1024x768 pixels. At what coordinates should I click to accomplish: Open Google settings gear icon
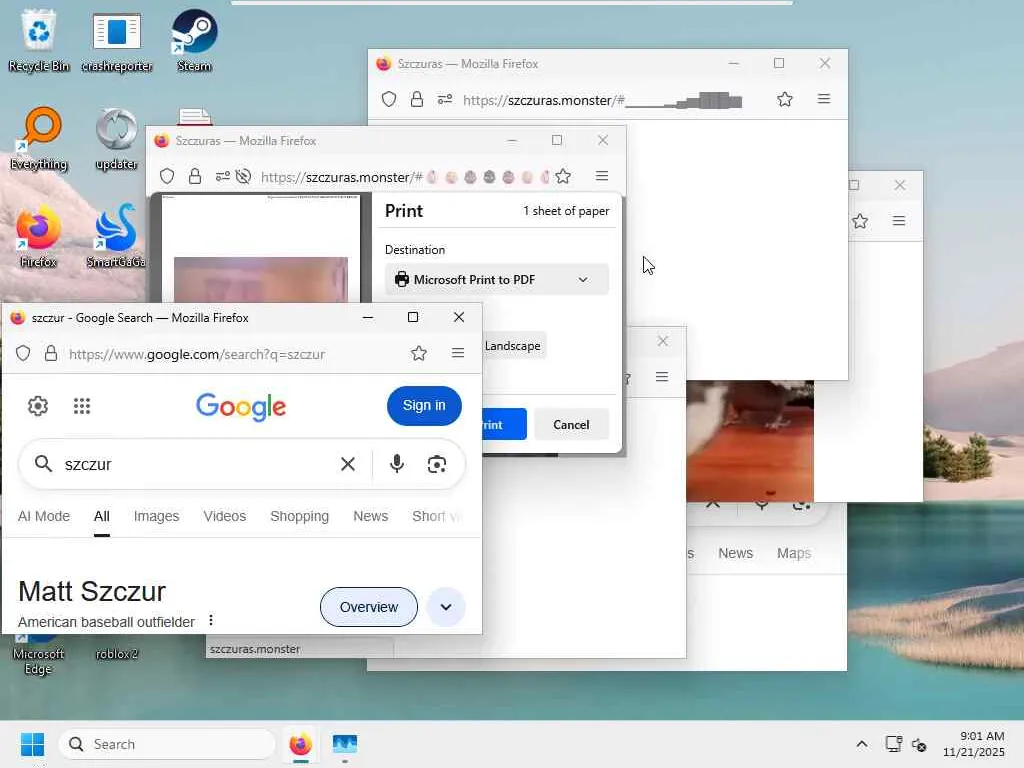(38, 406)
